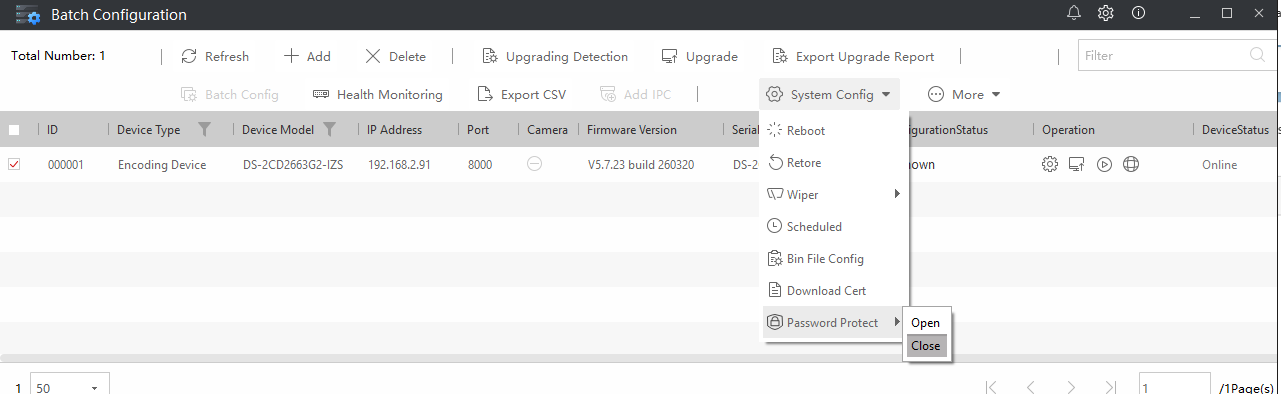This screenshot has height=394, width=1281.
Task: Open the page size 50 dropdown
Action: 70,386
